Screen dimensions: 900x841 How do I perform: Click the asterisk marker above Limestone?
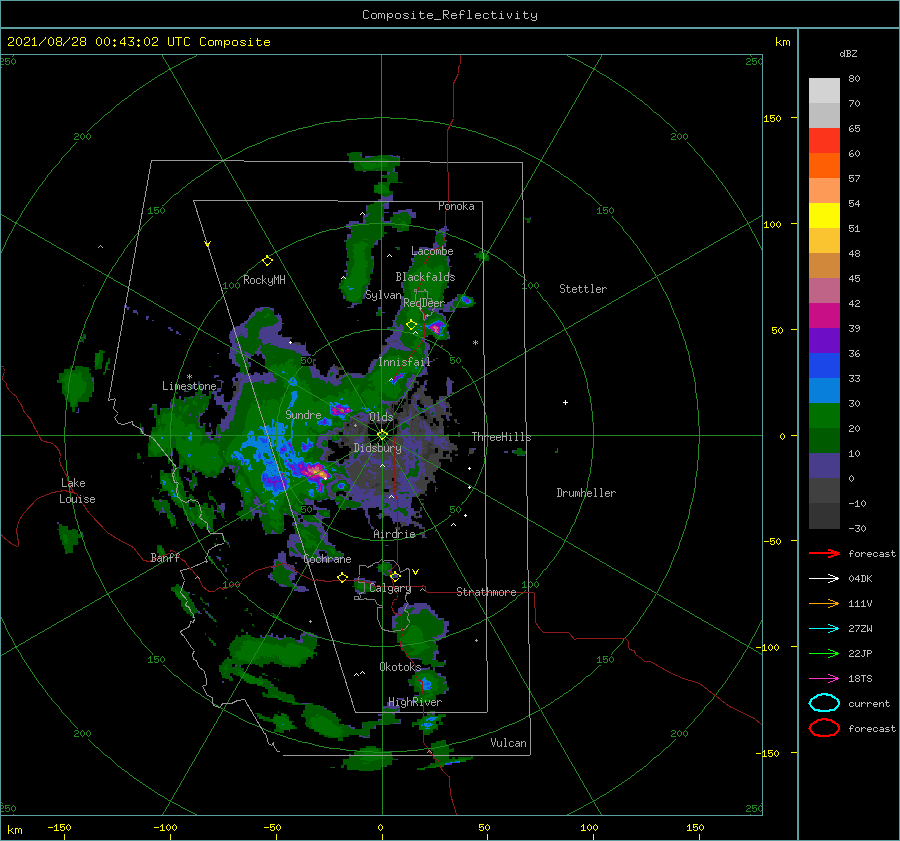(189, 377)
